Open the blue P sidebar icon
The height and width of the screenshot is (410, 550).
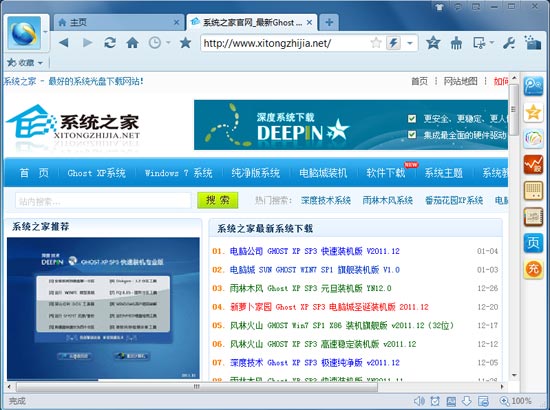point(533,86)
